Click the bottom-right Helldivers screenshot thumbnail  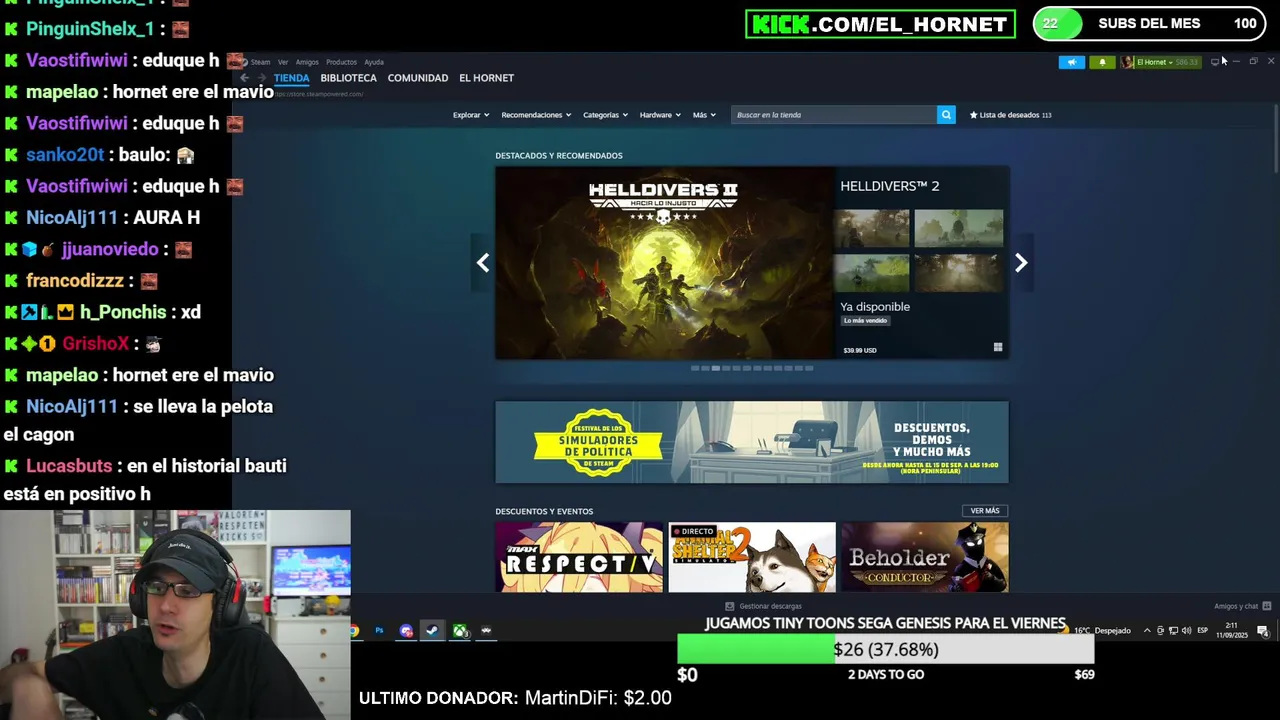(958, 273)
